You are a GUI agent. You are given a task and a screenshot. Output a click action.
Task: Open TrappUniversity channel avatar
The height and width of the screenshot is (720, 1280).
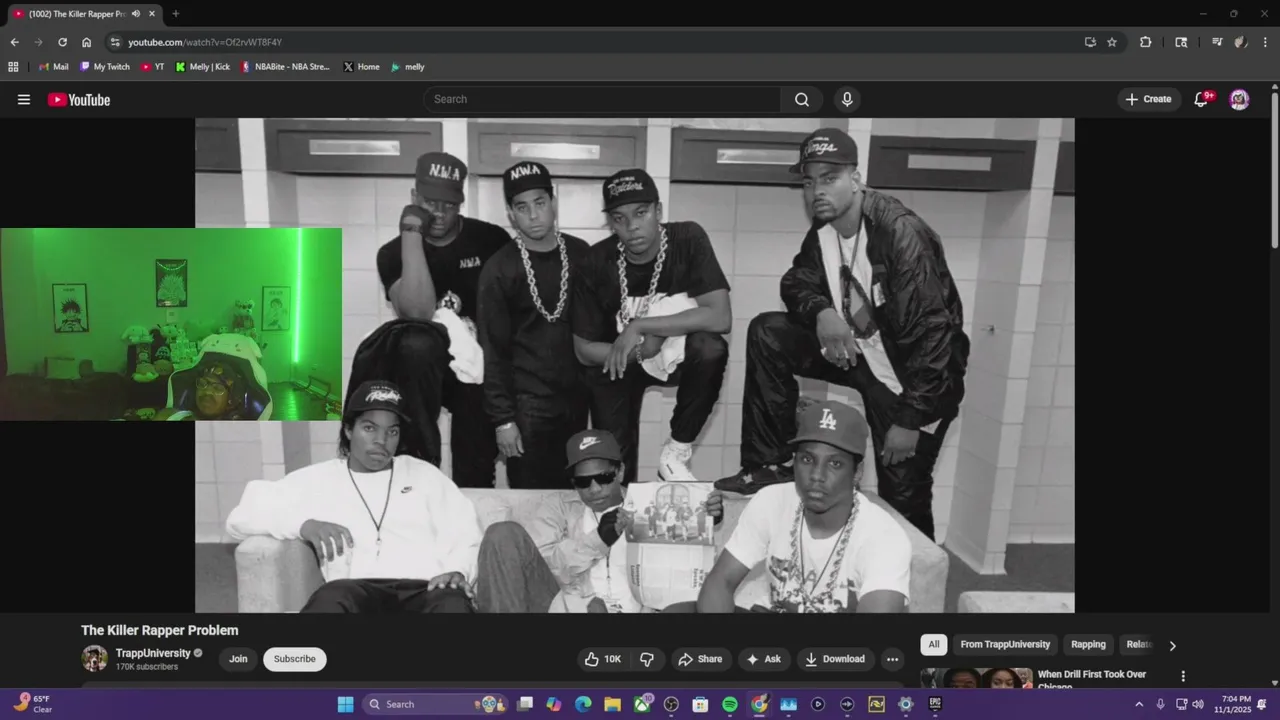click(x=94, y=658)
